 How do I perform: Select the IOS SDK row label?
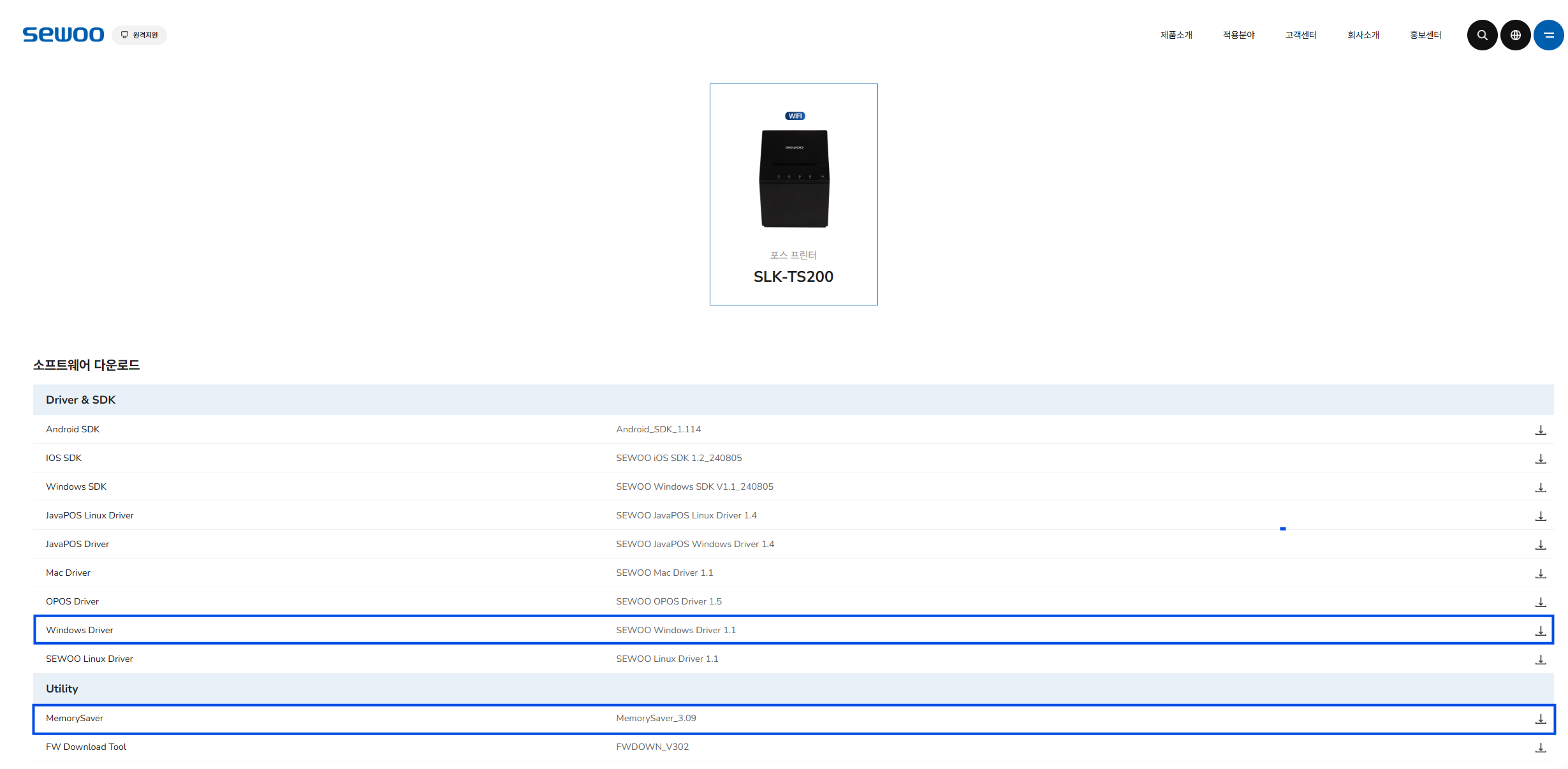tap(64, 458)
